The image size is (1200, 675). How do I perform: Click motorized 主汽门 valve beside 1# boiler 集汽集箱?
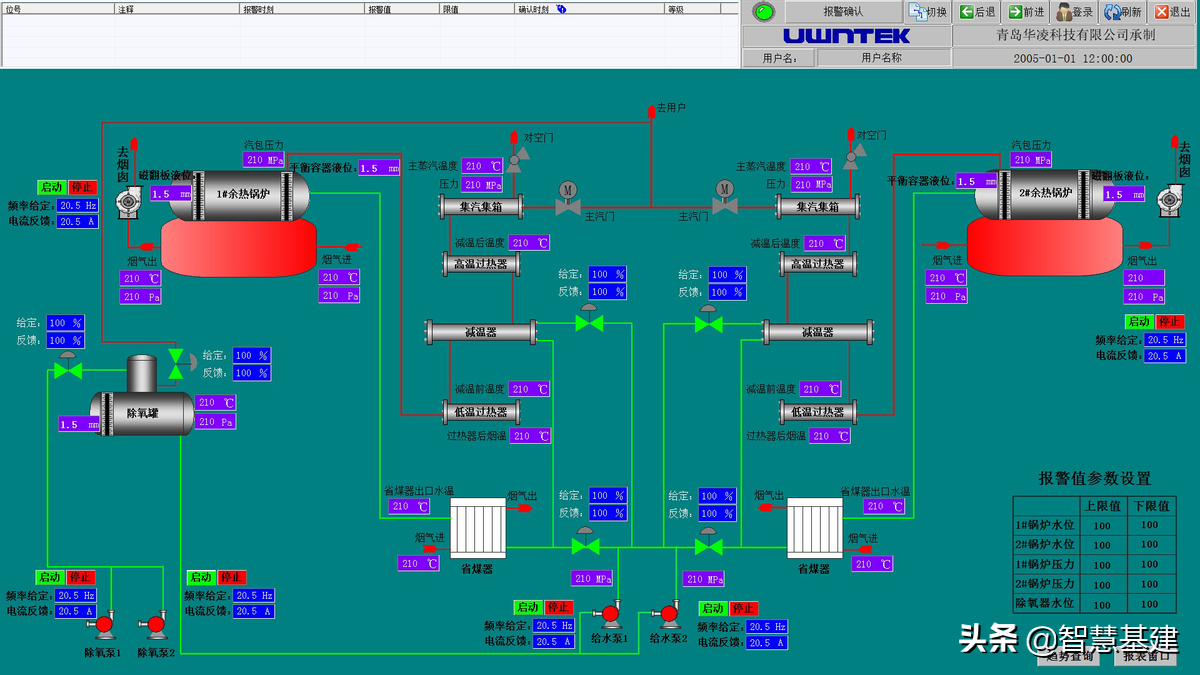568,198
